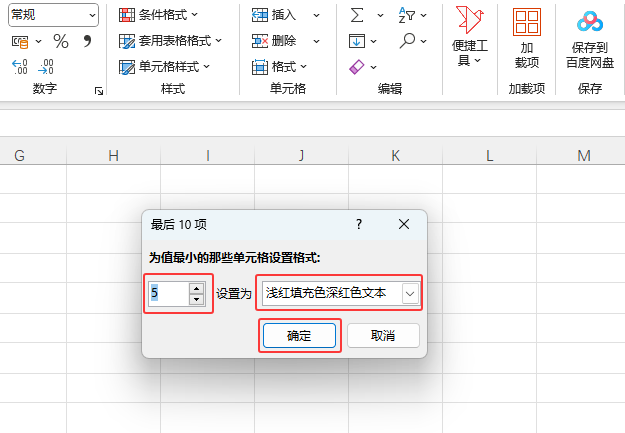The width and height of the screenshot is (625, 433).
Task: Open the Fill down menu
Action: click(362, 41)
